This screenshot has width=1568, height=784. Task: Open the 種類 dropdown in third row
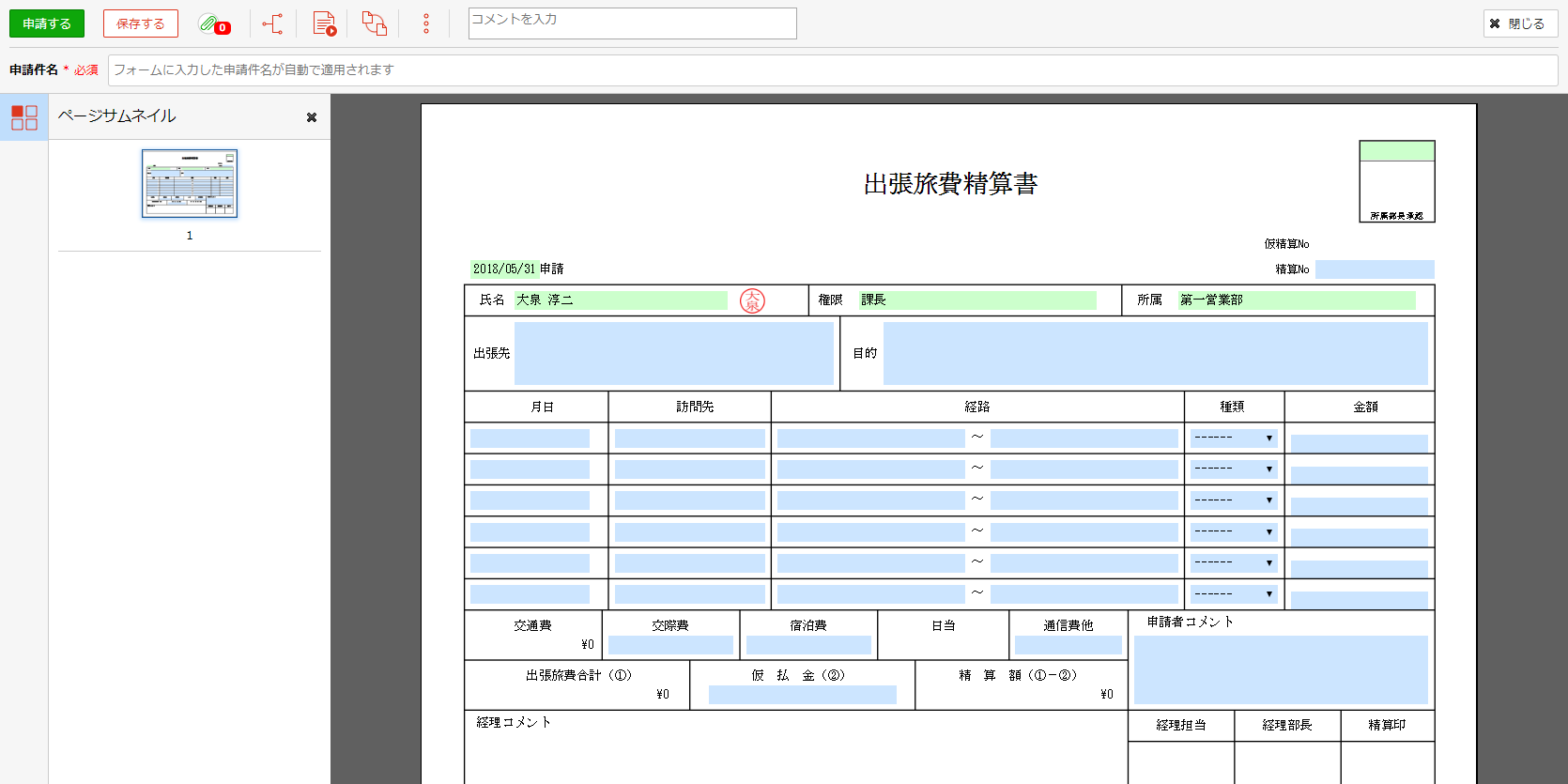(1234, 500)
